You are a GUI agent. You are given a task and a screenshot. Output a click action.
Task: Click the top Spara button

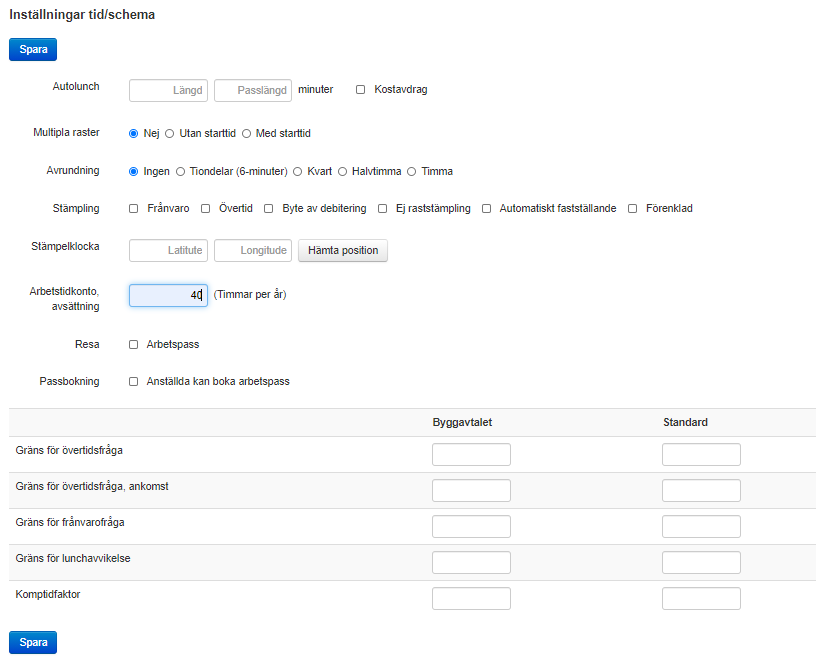pos(33,49)
